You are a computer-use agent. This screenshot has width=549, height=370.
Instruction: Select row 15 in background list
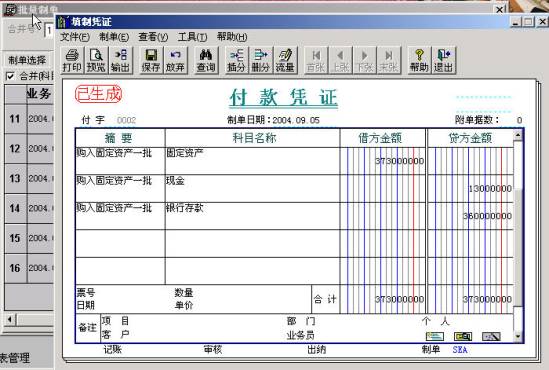tap(29, 238)
